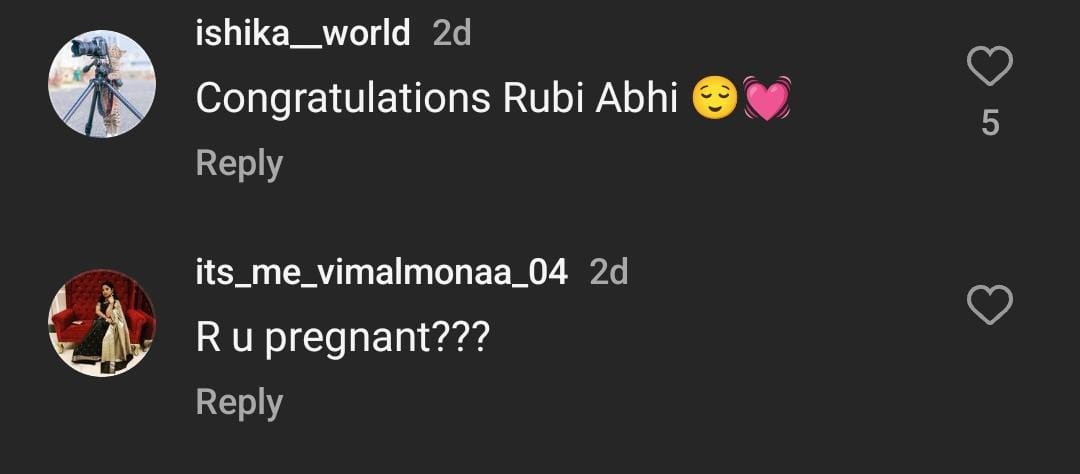This screenshot has width=1080, height=474.
Task: Select the 'R u pregnant???' comment text
Action: pyautogui.click(x=342, y=339)
